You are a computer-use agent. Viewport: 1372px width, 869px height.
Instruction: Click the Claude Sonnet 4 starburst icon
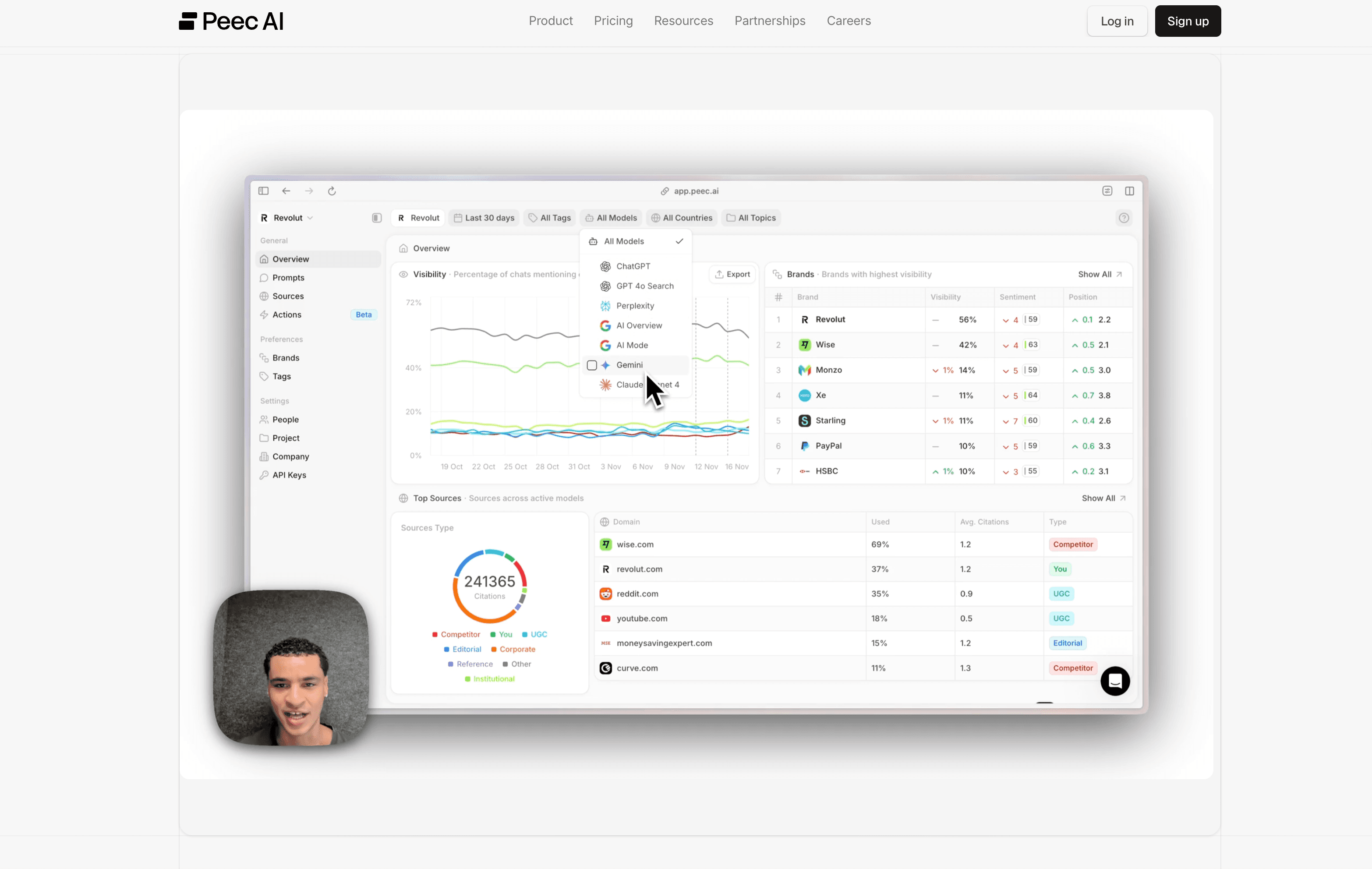(606, 385)
